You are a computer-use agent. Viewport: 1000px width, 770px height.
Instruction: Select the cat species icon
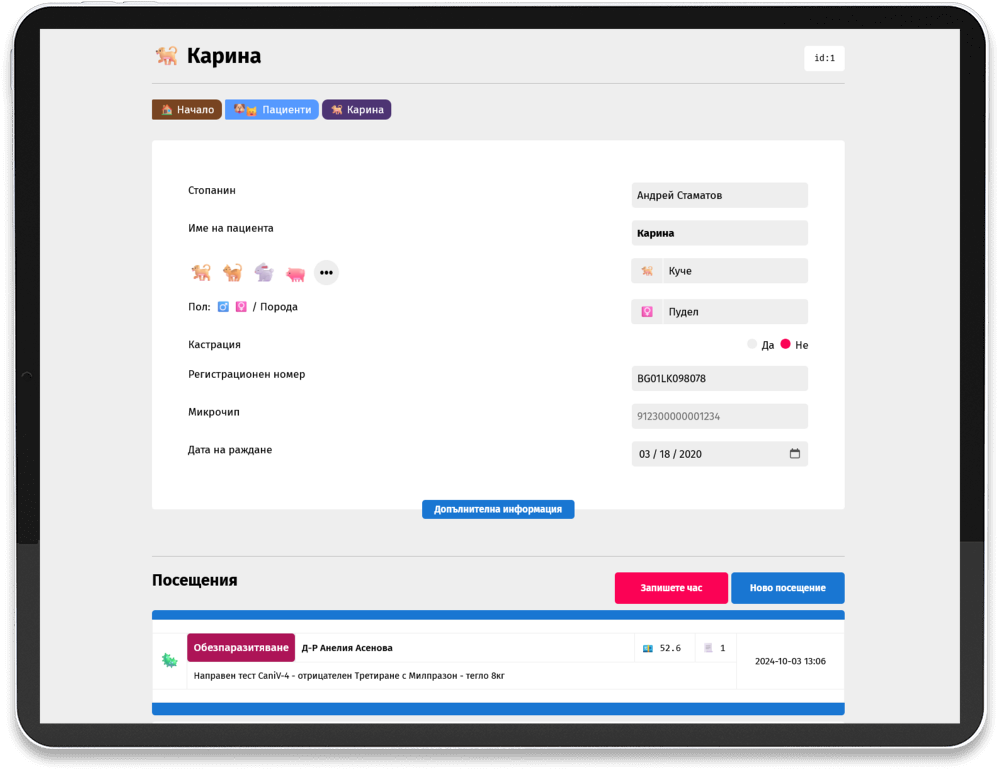[233, 273]
